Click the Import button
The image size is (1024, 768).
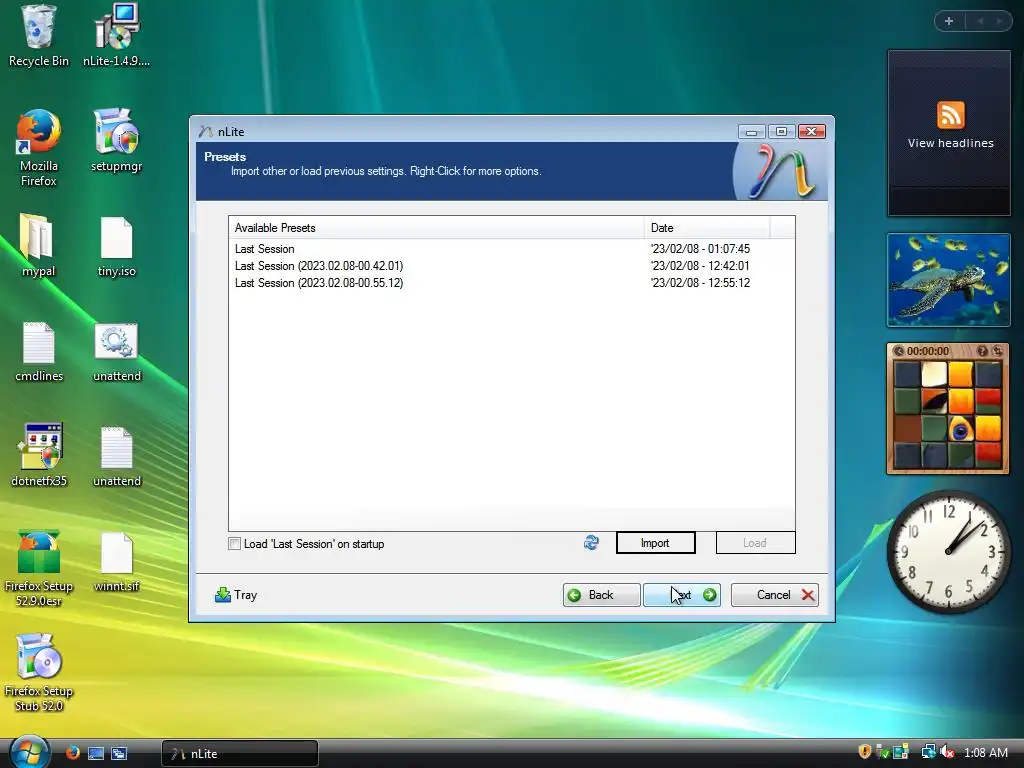(655, 543)
